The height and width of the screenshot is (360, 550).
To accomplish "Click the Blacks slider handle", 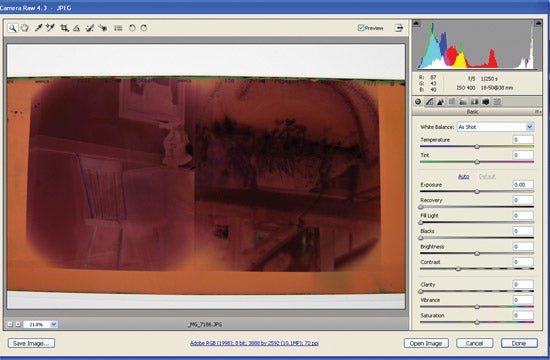I will tap(421, 238).
